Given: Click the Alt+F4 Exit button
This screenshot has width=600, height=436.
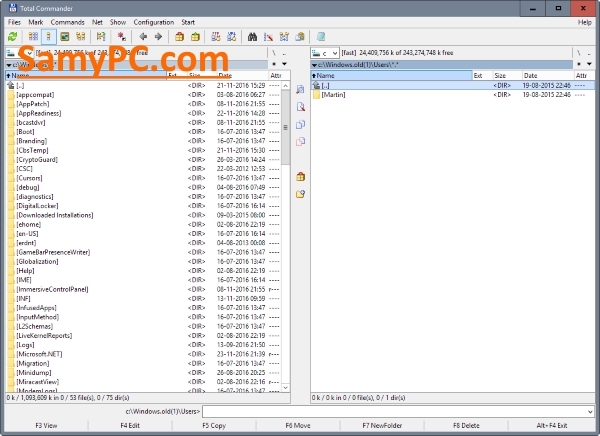Looking at the screenshot, I should [552, 426].
